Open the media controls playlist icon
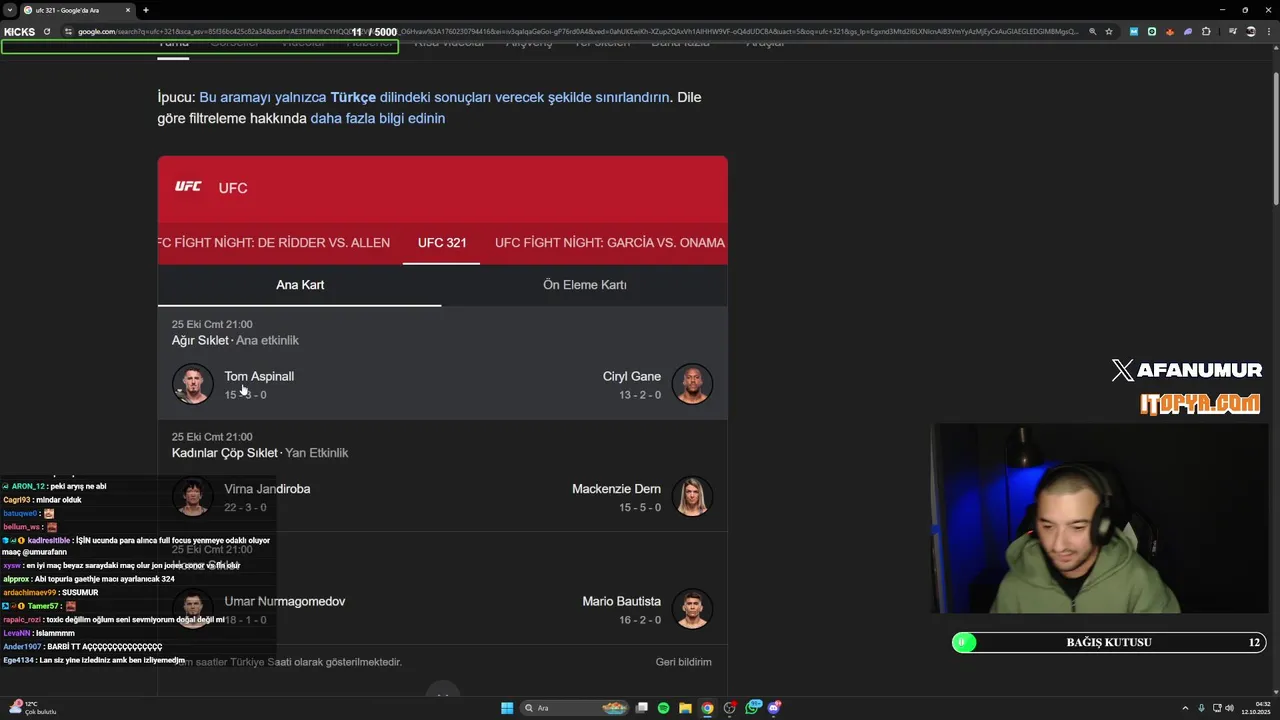This screenshot has width=1280, height=720. pos(1233,31)
